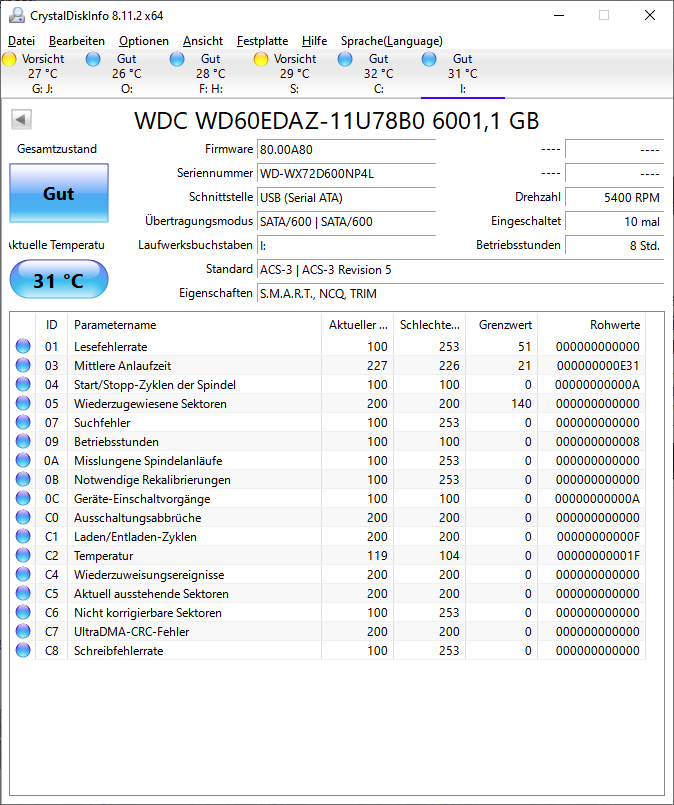Click the Übertragungsmodus field SATA/600 | SATA/600
Screen dimensions: 674x805
pyautogui.click(x=346, y=222)
